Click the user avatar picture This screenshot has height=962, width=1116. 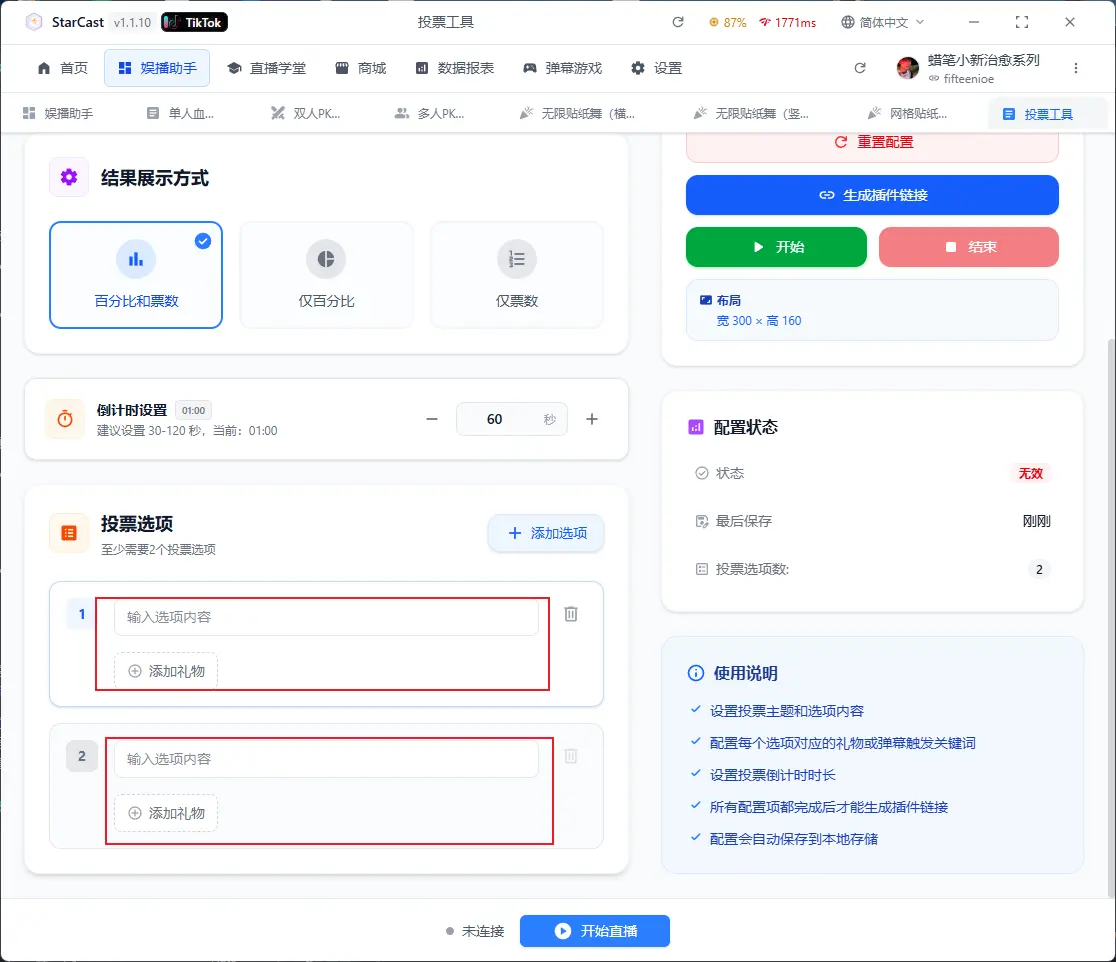[x=908, y=68]
